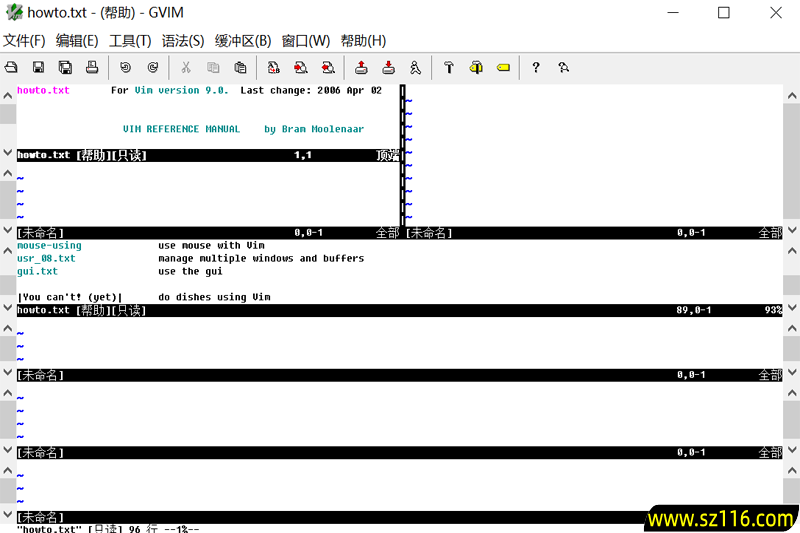Click the bottom '"howto.txt" [只读] 96 行' message line
Viewport: 800px width, 533px height.
108,529
